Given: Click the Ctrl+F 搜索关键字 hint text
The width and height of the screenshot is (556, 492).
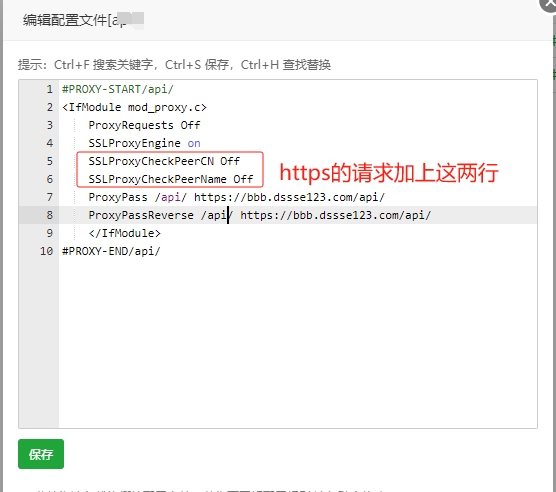Looking at the screenshot, I should coord(103,65).
